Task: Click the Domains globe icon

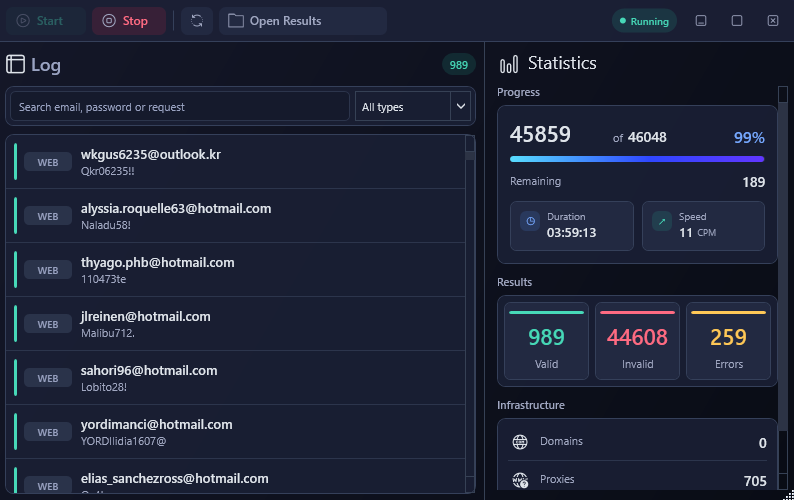Action: click(x=520, y=442)
